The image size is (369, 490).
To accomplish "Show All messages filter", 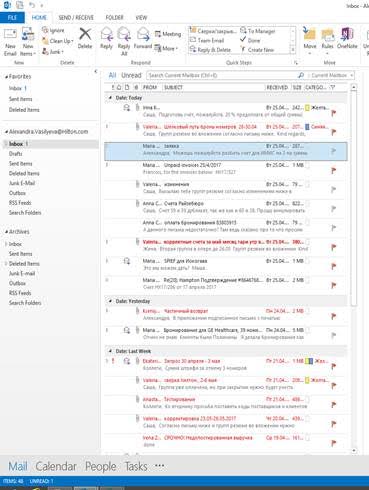I will (112, 75).
